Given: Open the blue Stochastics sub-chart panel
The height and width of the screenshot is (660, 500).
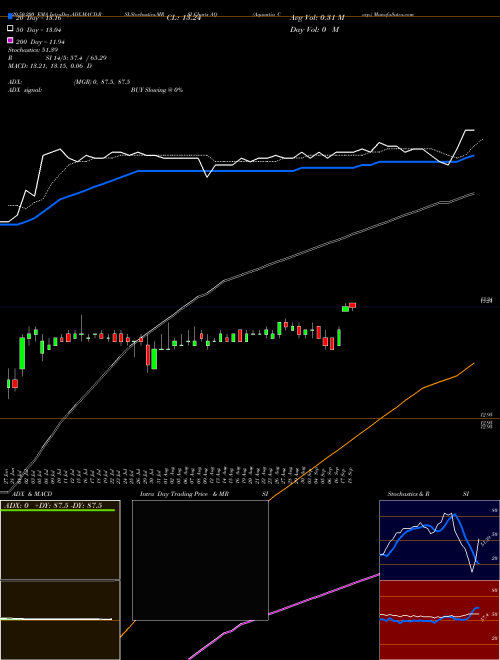Looking at the screenshot, I should click(439, 540).
